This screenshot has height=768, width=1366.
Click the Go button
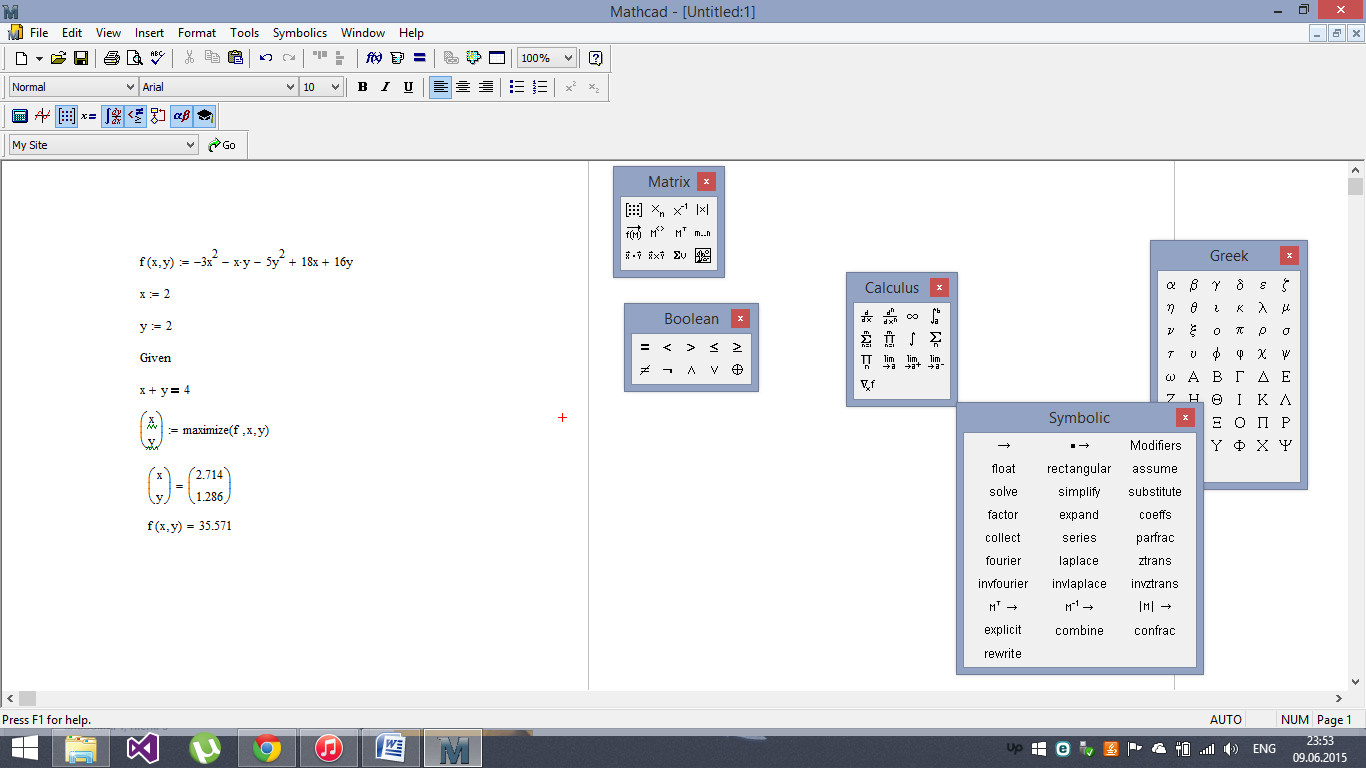222,145
